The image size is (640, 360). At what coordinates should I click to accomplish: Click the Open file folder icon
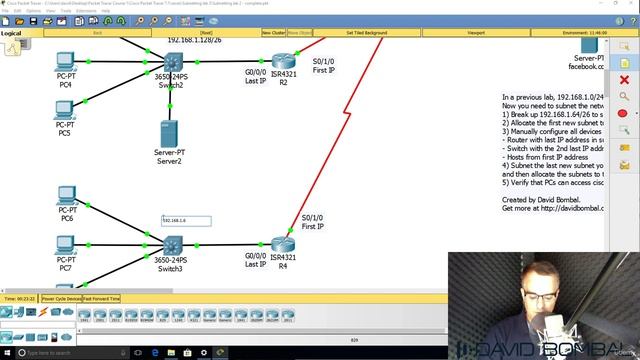pyautogui.click(x=19, y=21)
